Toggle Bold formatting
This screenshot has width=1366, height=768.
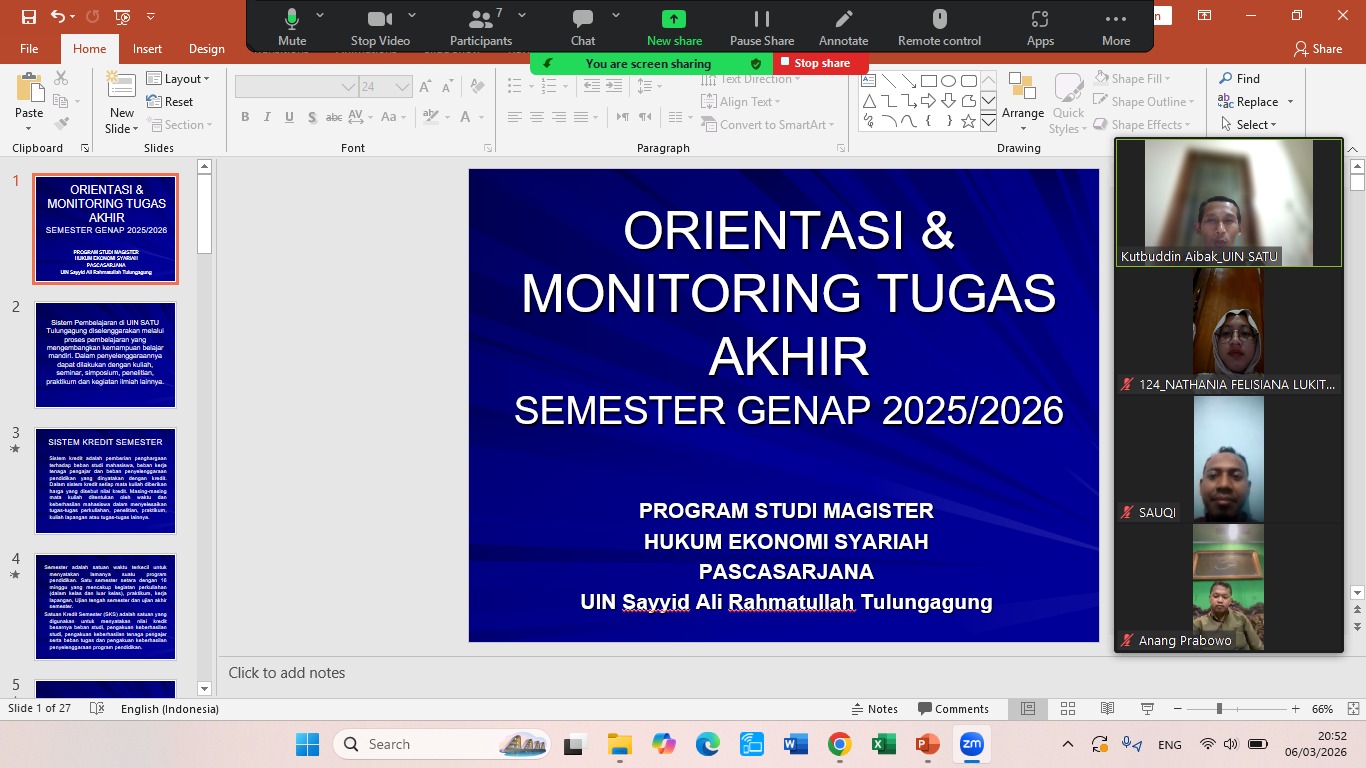245,117
